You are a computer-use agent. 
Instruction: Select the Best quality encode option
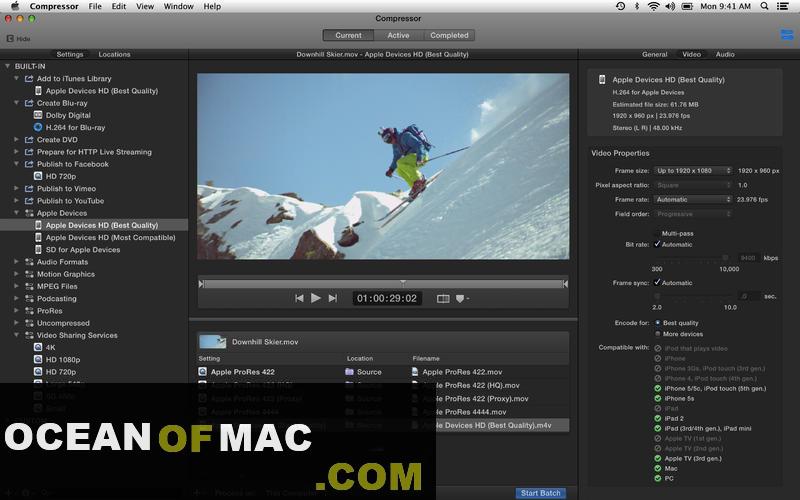point(658,323)
